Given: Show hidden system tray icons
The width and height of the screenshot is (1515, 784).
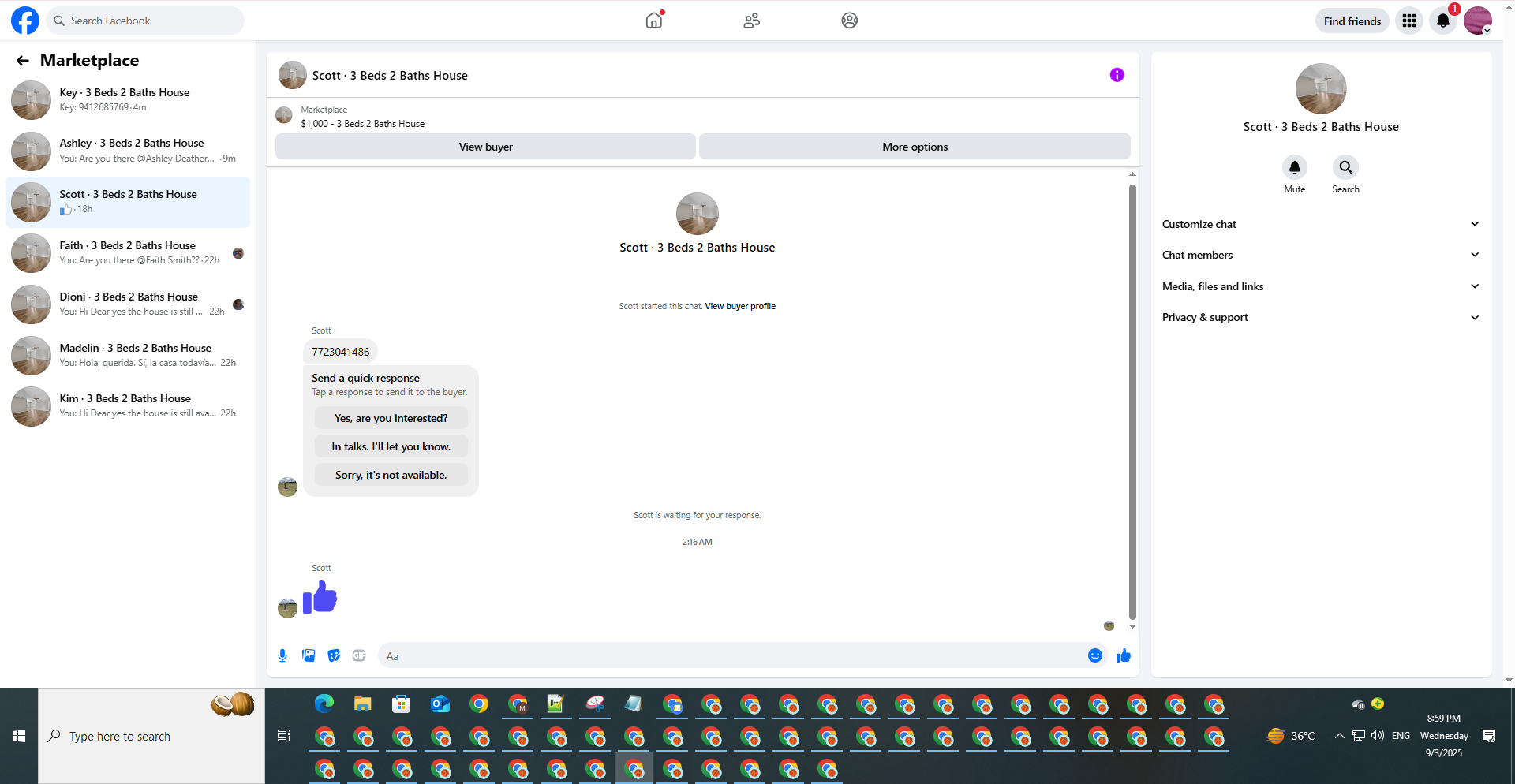Looking at the screenshot, I should [1340, 736].
